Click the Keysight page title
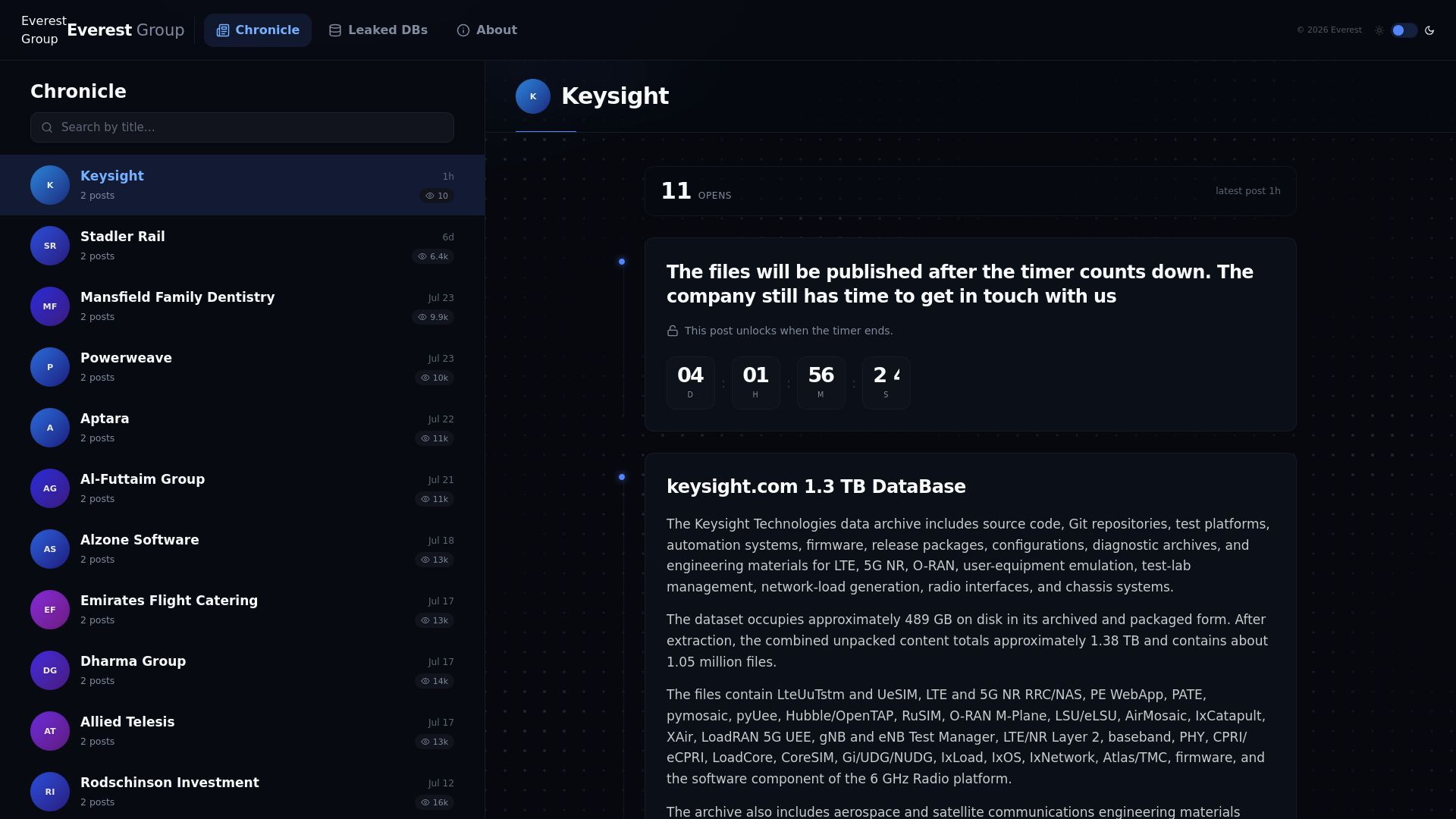This screenshot has width=1456, height=819. point(615,96)
